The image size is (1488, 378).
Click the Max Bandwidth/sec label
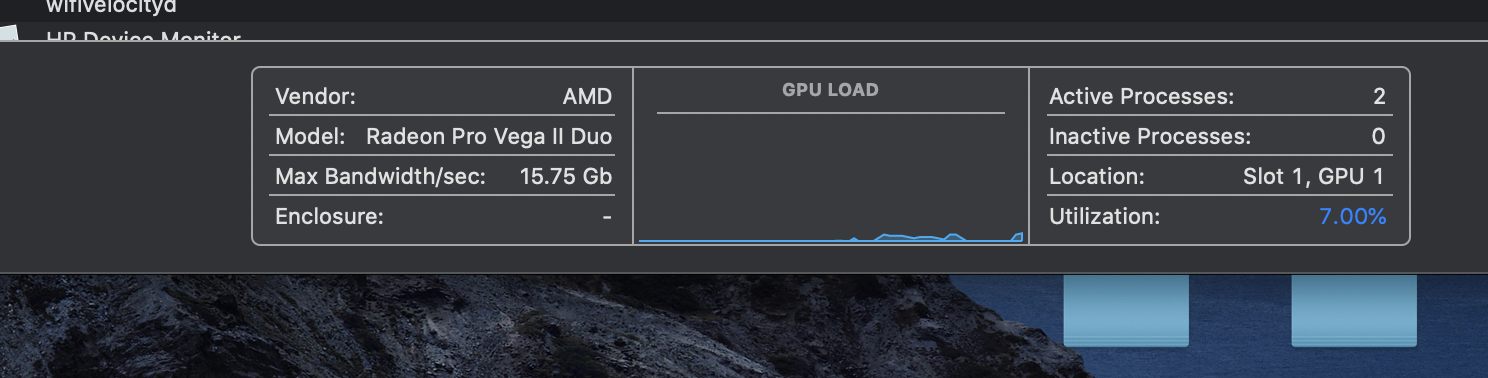(x=380, y=177)
